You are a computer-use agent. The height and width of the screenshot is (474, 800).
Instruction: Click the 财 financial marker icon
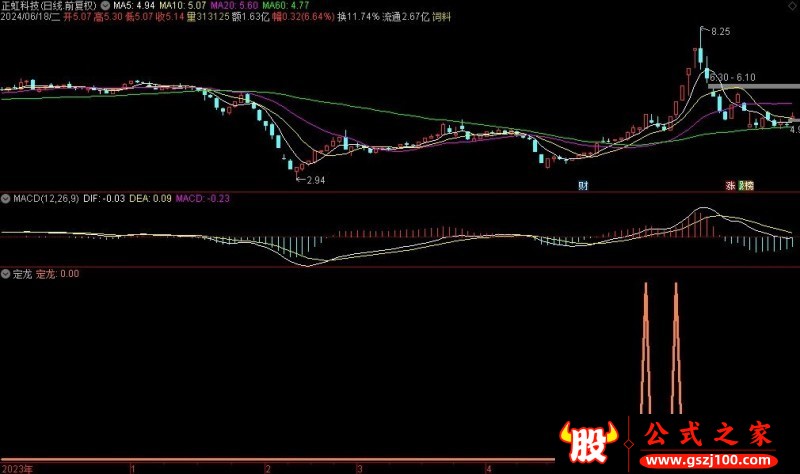[x=583, y=186]
